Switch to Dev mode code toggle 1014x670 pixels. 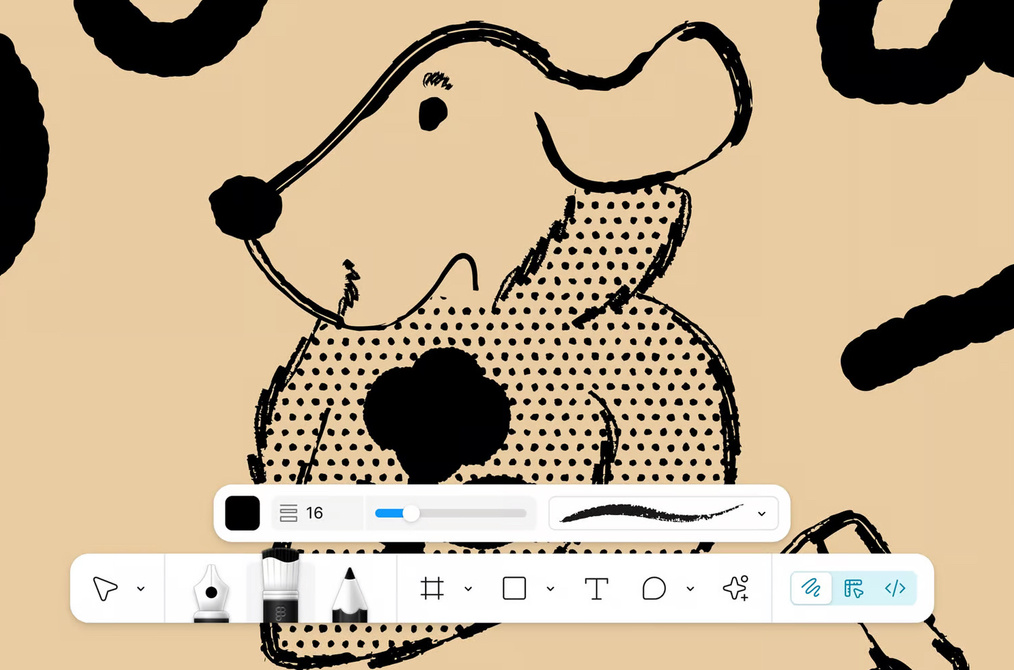pos(895,588)
